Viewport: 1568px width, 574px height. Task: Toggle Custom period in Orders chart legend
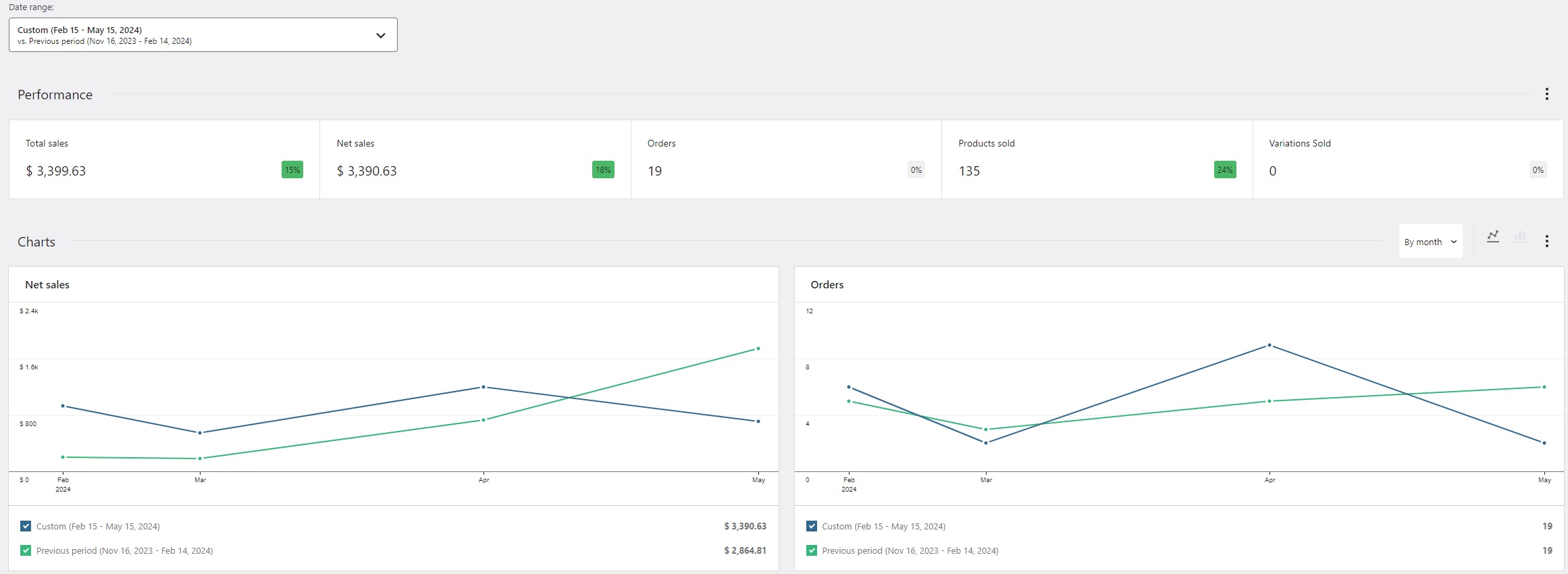(x=812, y=526)
